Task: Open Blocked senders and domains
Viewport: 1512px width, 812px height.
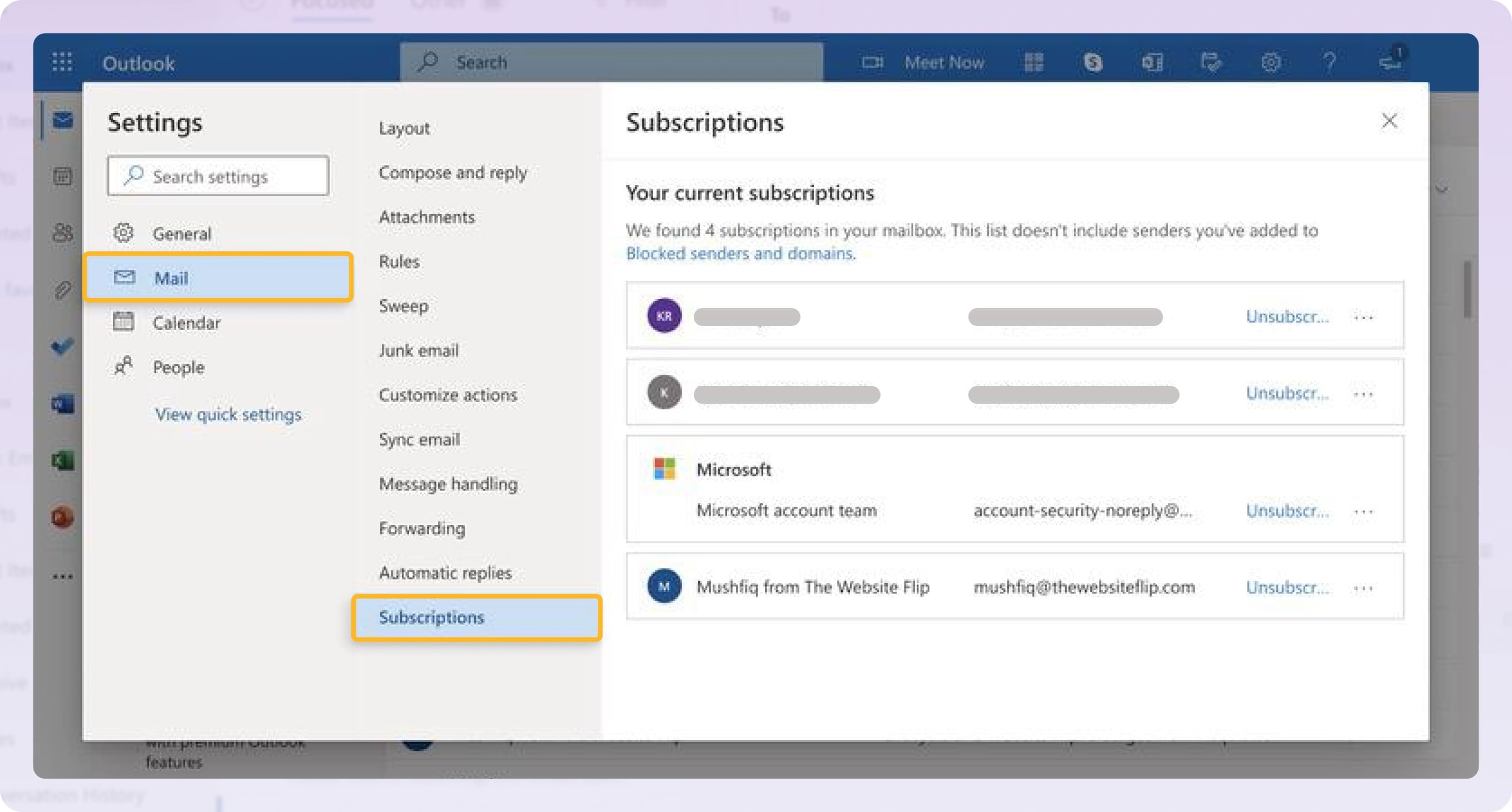Action: point(739,253)
